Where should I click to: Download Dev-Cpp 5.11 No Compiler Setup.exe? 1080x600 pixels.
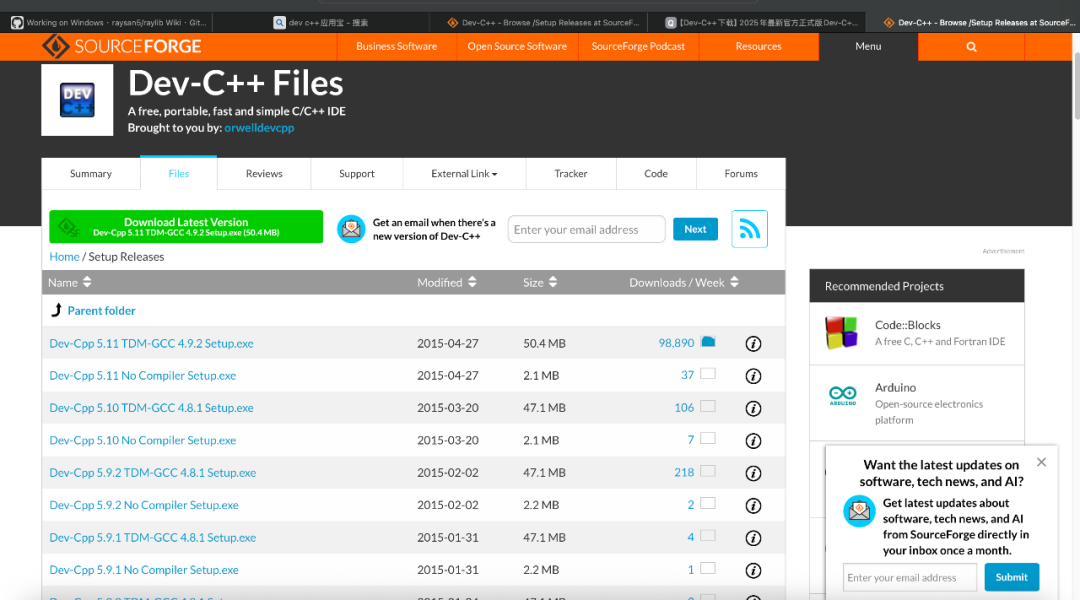click(x=143, y=375)
